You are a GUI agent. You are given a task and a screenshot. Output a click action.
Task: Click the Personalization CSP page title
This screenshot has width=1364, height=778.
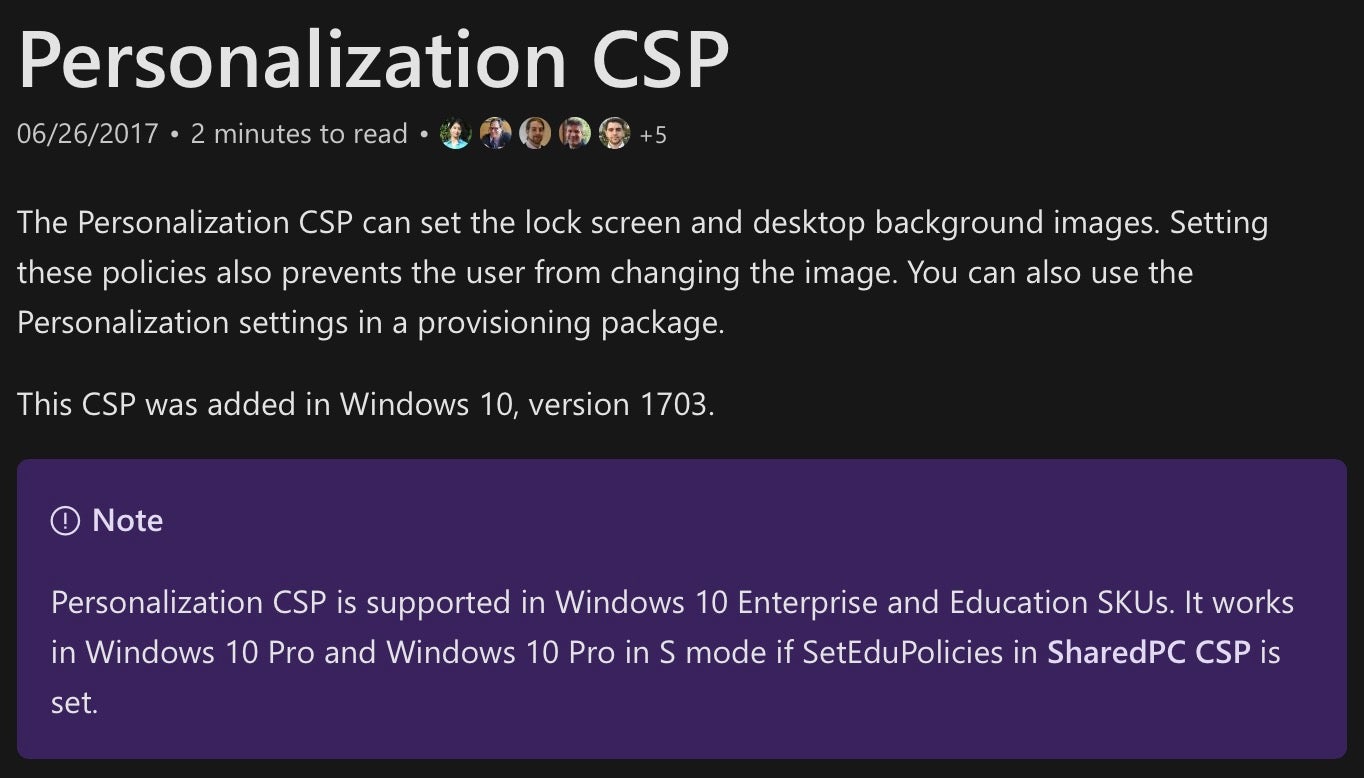pyautogui.click(x=373, y=58)
